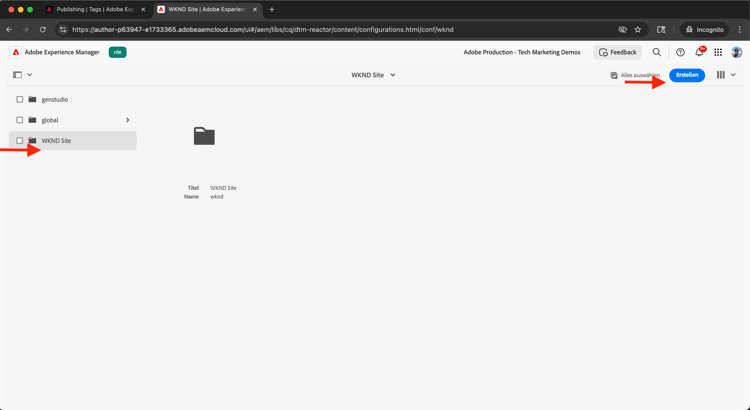
Task: Open a new tab with plus icon
Action: [x=272, y=10]
